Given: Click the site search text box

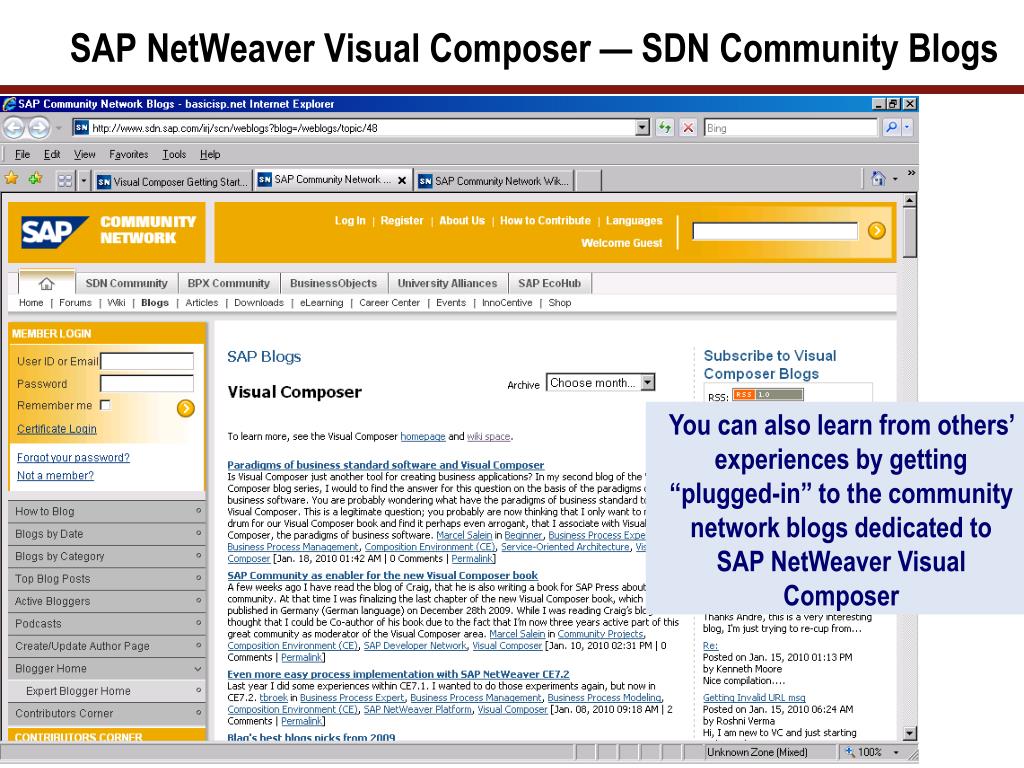Looking at the screenshot, I should click(x=775, y=231).
